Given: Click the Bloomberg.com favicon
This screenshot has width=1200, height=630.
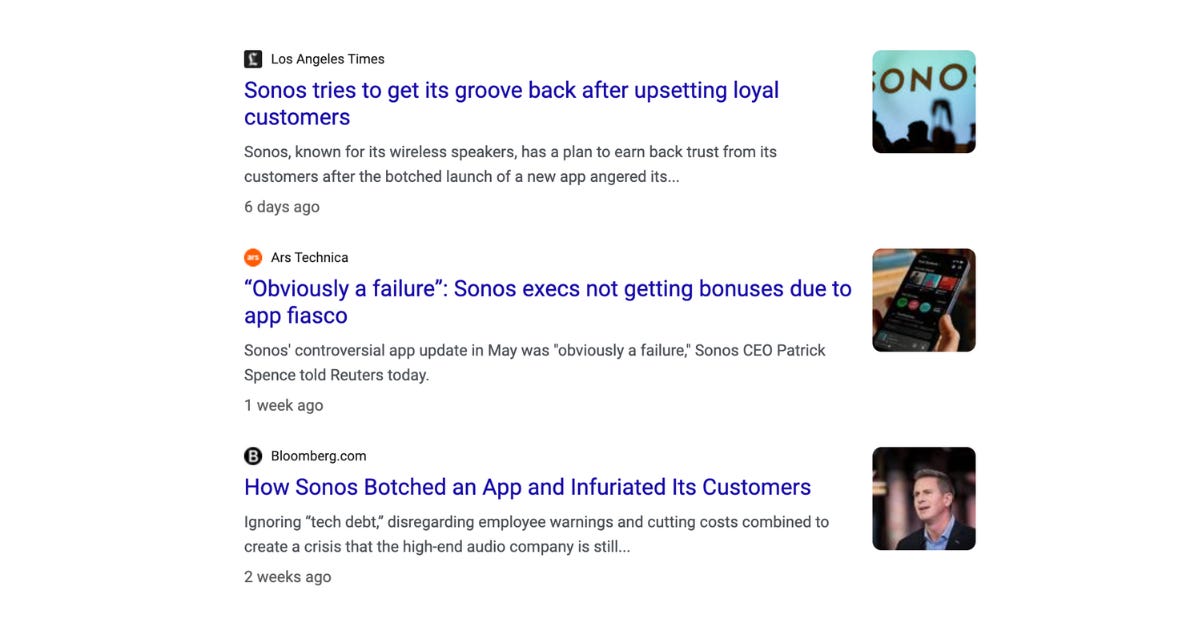Looking at the screenshot, I should click(x=253, y=456).
